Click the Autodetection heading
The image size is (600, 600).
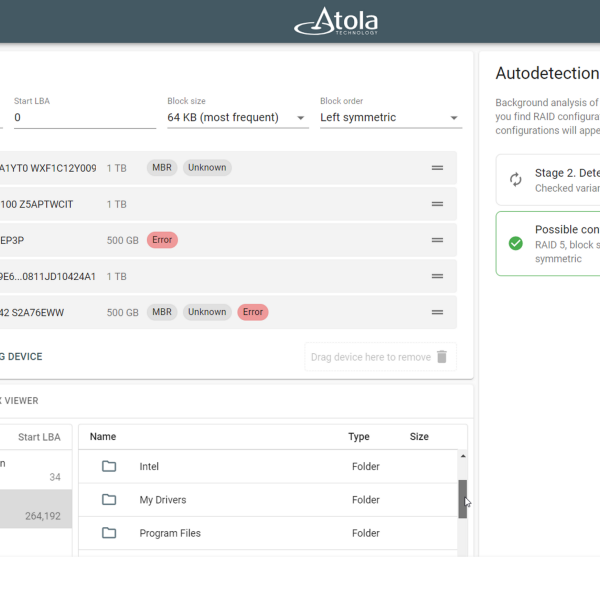click(x=547, y=73)
